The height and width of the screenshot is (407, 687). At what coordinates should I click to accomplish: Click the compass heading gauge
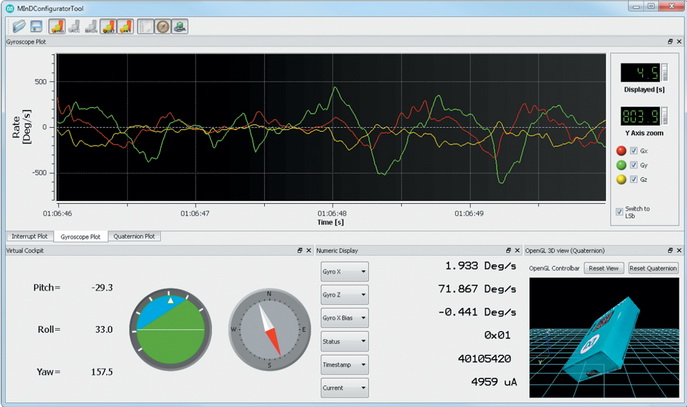[x=269, y=329]
